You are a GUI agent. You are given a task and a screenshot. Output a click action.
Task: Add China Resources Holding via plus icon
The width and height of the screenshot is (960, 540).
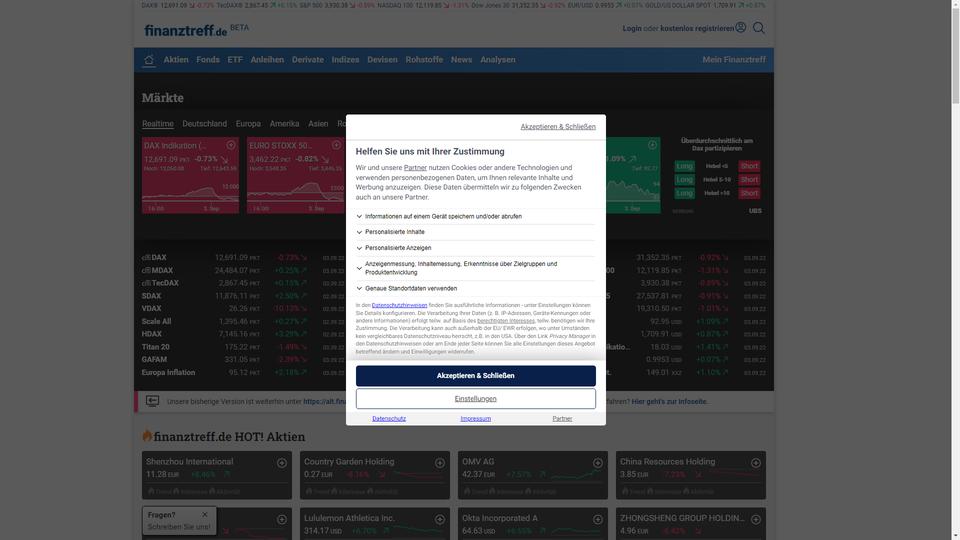[756, 463]
